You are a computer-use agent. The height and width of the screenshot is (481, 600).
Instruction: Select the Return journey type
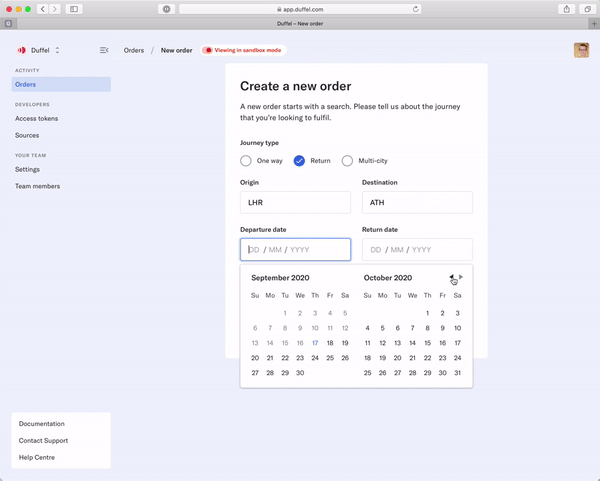[x=299, y=161]
